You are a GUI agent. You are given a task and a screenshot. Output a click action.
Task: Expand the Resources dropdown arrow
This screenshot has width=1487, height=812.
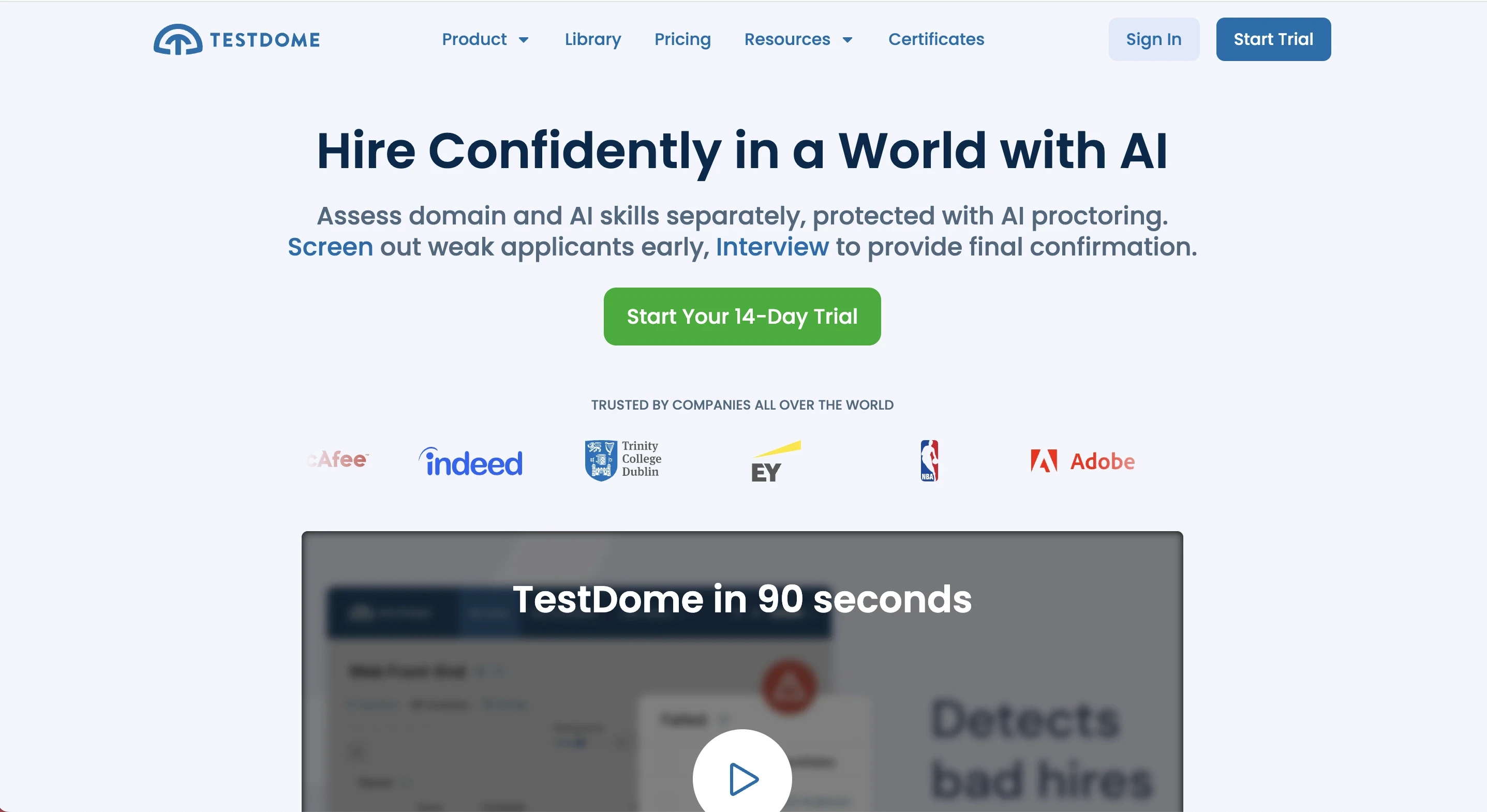847,40
